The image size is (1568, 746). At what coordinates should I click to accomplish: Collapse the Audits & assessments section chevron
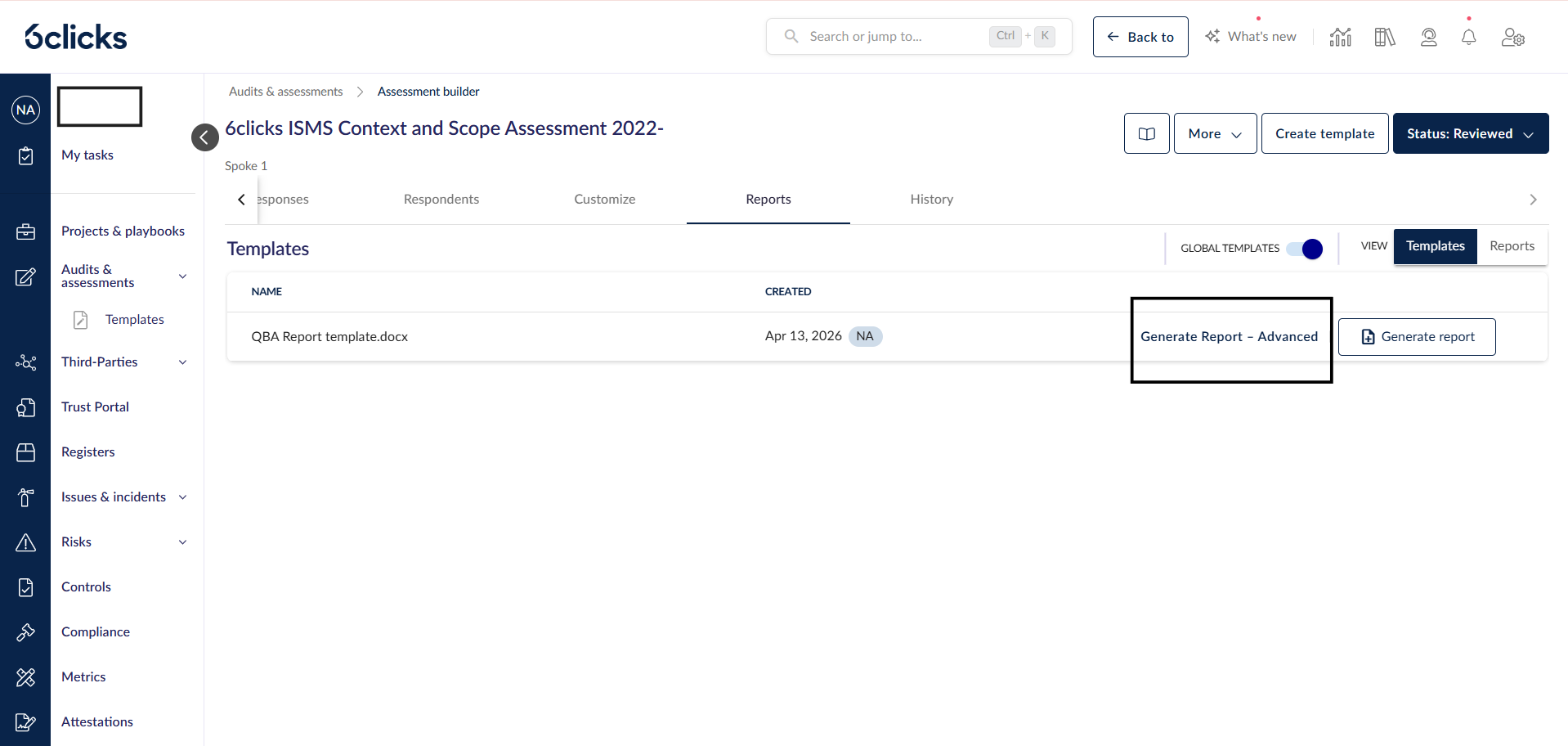(181, 276)
